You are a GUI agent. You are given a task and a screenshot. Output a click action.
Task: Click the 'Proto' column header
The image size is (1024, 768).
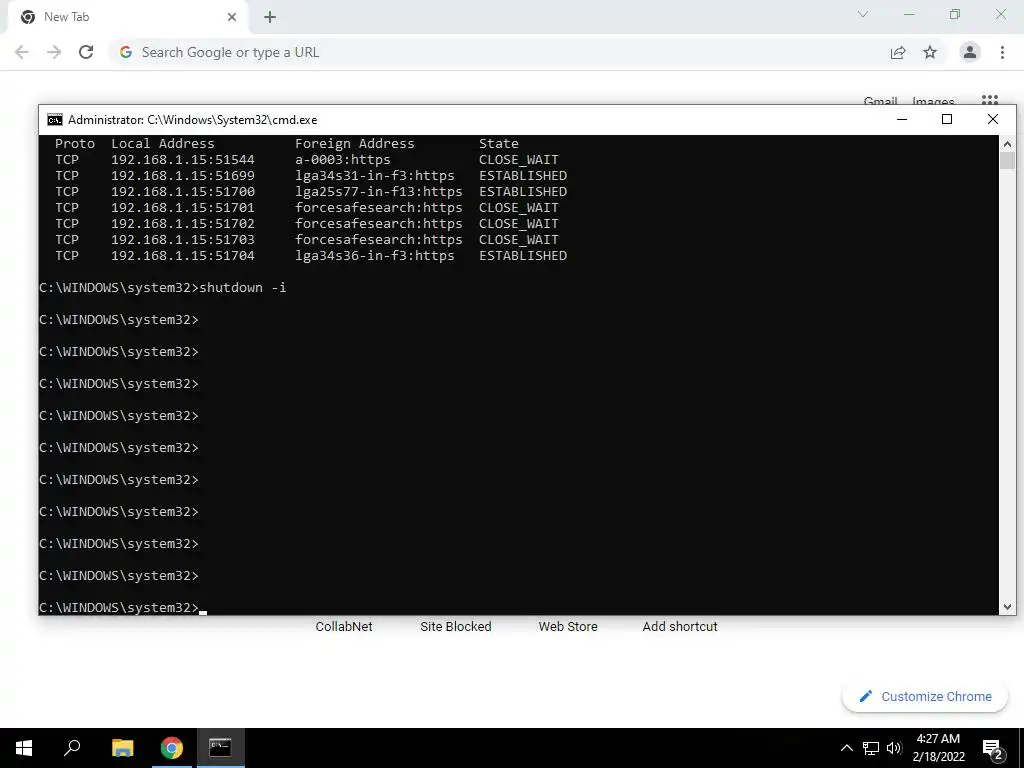(x=75, y=144)
